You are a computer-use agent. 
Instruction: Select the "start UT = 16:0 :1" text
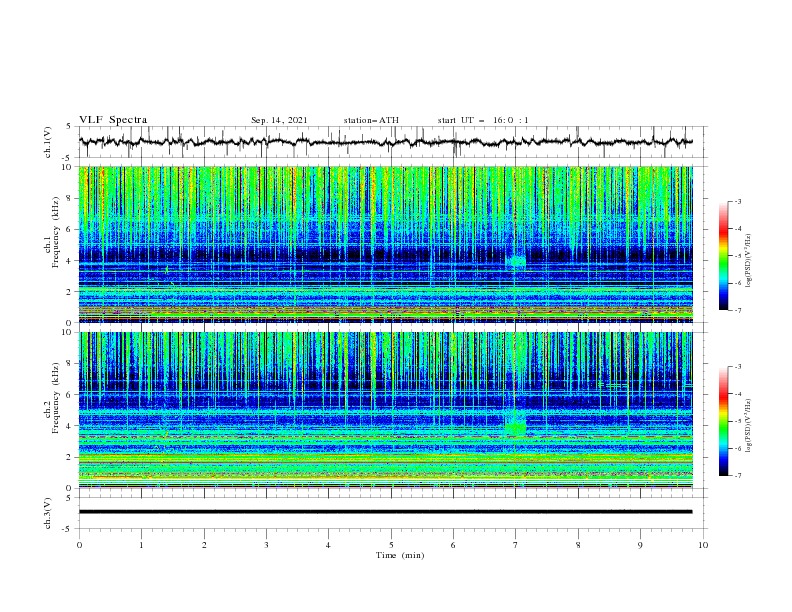(483, 120)
